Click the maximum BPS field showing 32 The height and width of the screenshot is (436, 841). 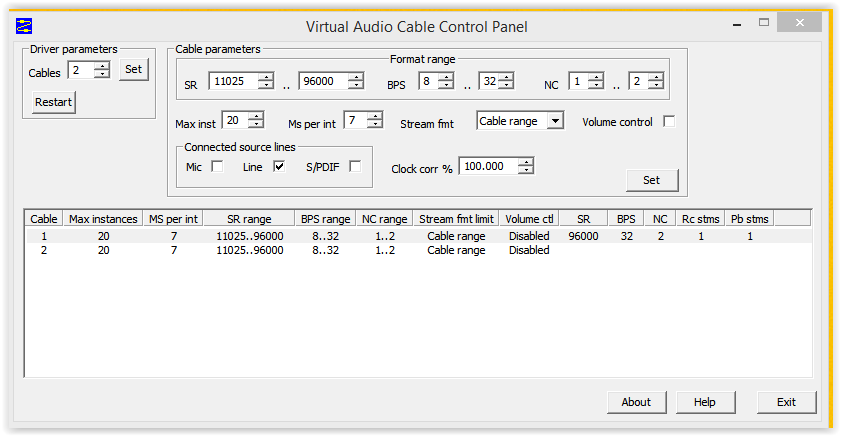coord(489,82)
